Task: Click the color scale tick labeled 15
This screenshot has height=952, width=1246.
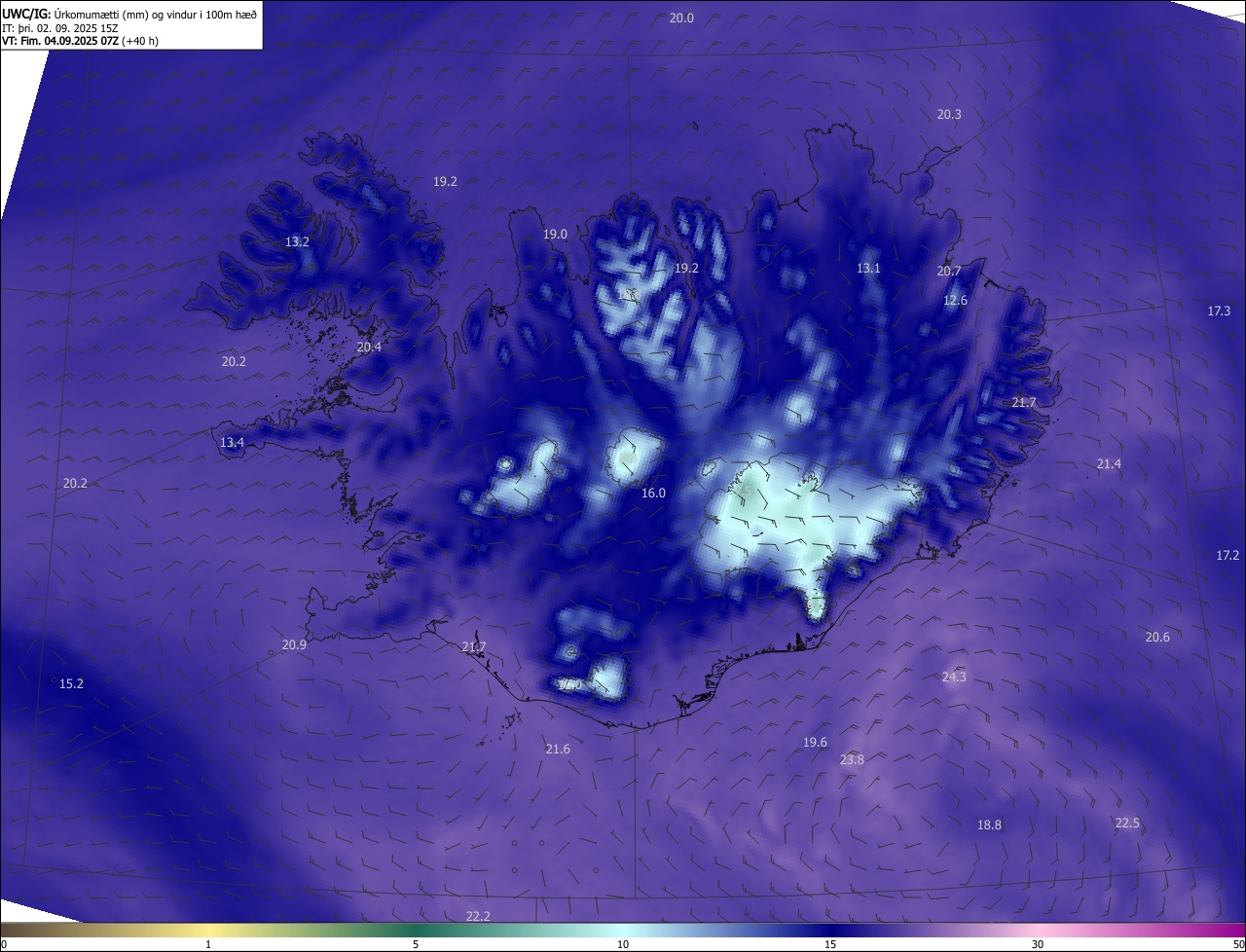Action: coord(830,945)
